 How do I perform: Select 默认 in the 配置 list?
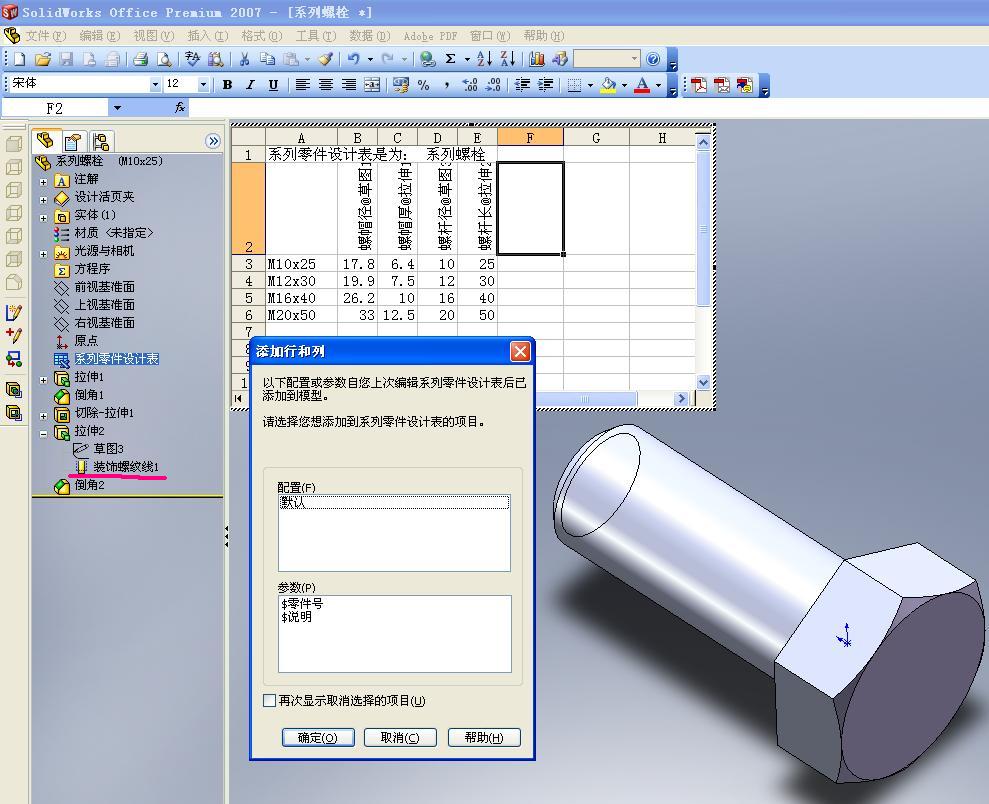coord(394,503)
